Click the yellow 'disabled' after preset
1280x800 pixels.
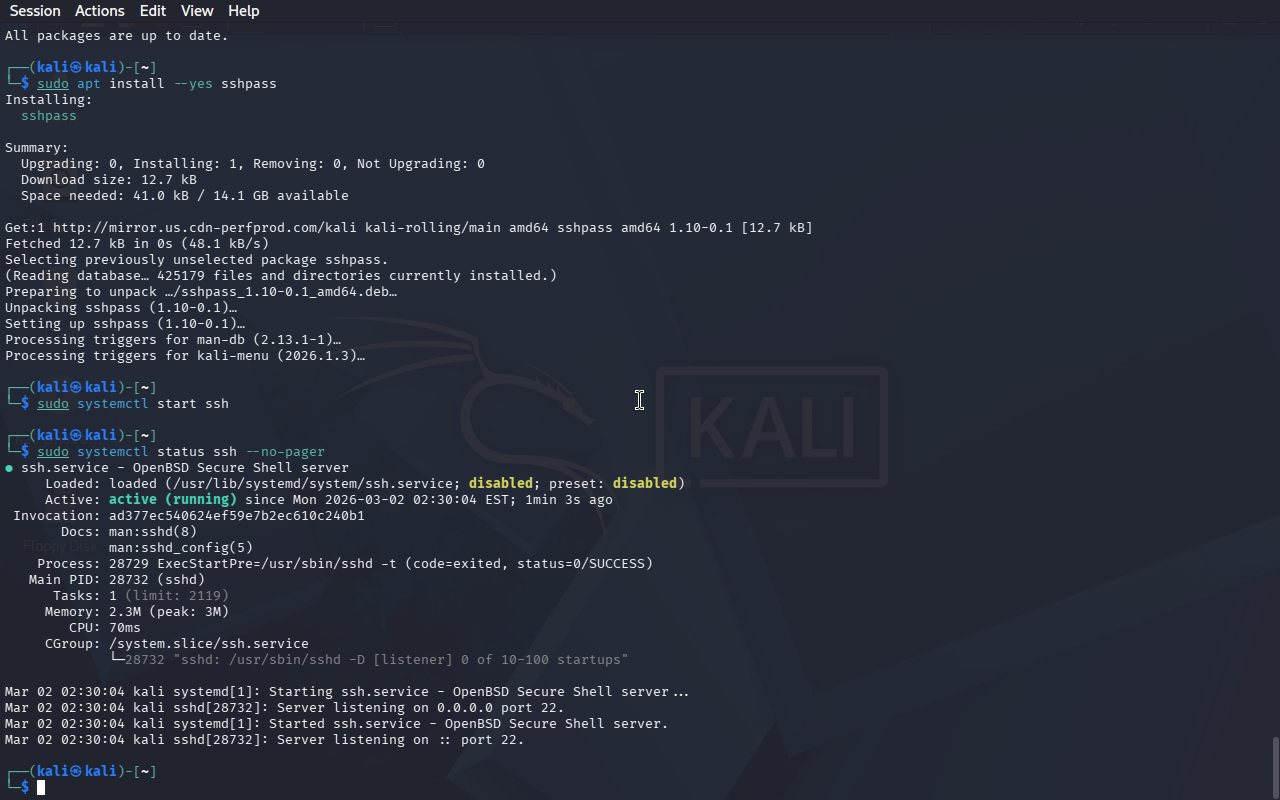(x=645, y=484)
